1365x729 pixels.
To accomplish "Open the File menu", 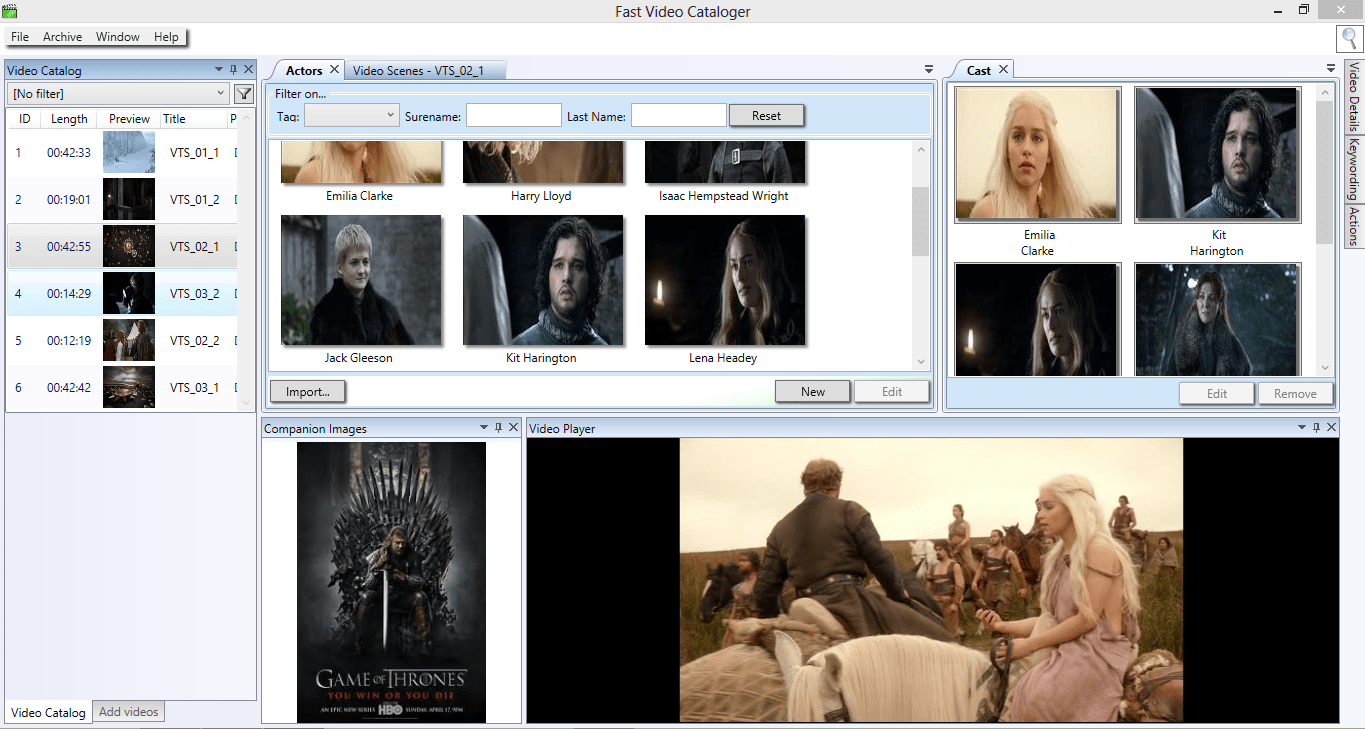I will [x=20, y=37].
